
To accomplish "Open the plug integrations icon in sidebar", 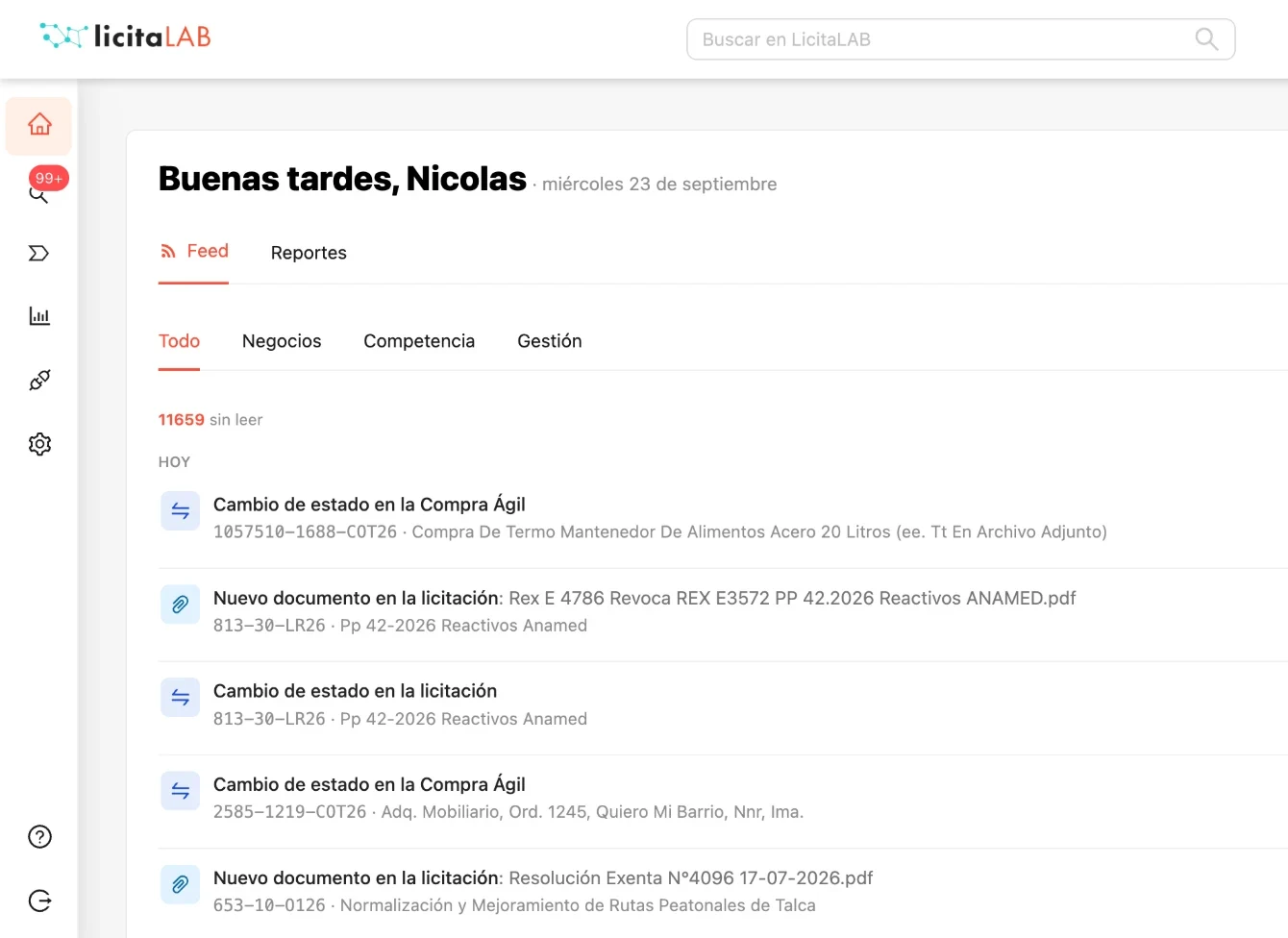I will click(39, 381).
